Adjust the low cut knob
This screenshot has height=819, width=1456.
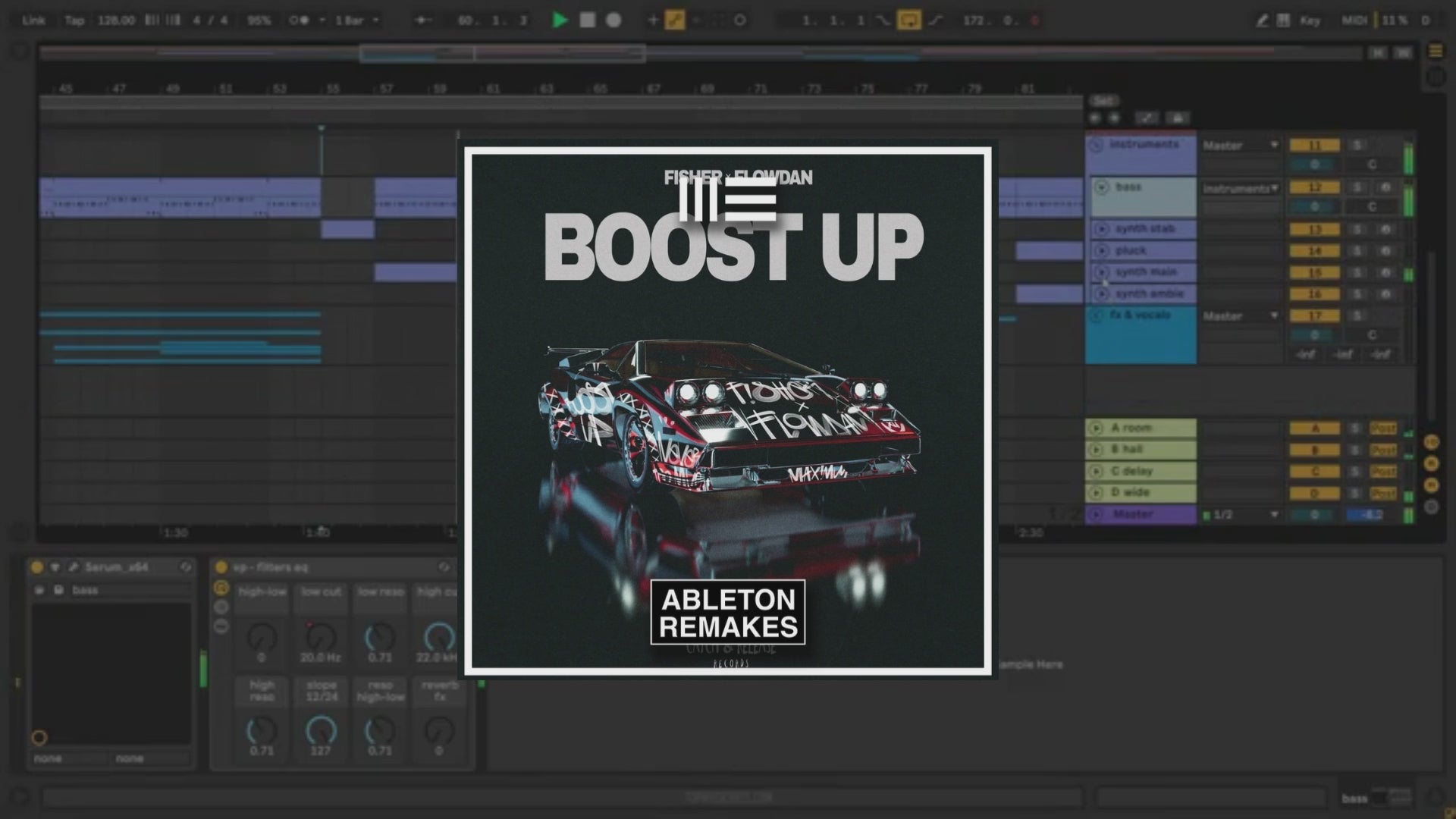coord(321,638)
